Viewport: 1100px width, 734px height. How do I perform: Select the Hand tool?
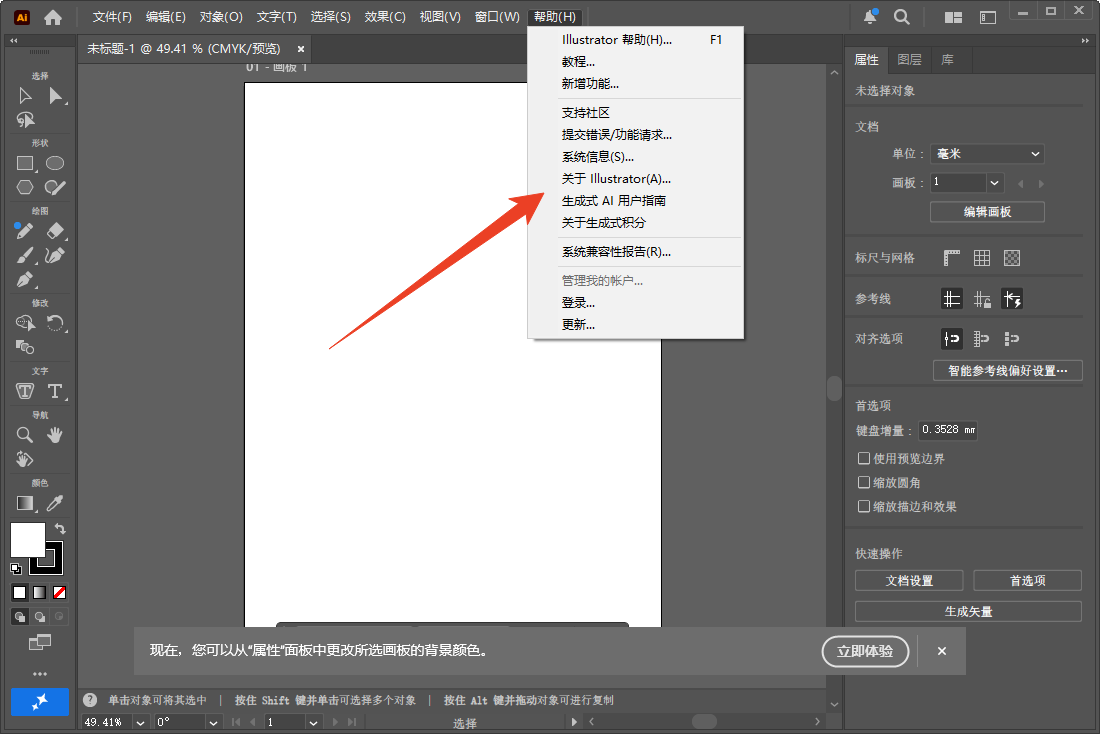click(54, 434)
